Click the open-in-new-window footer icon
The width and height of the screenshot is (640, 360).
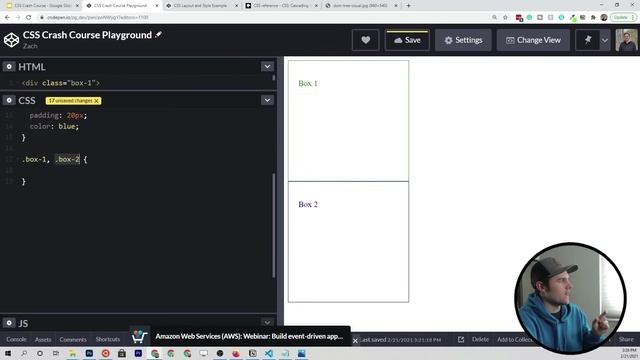pyautogui.click(x=461, y=339)
